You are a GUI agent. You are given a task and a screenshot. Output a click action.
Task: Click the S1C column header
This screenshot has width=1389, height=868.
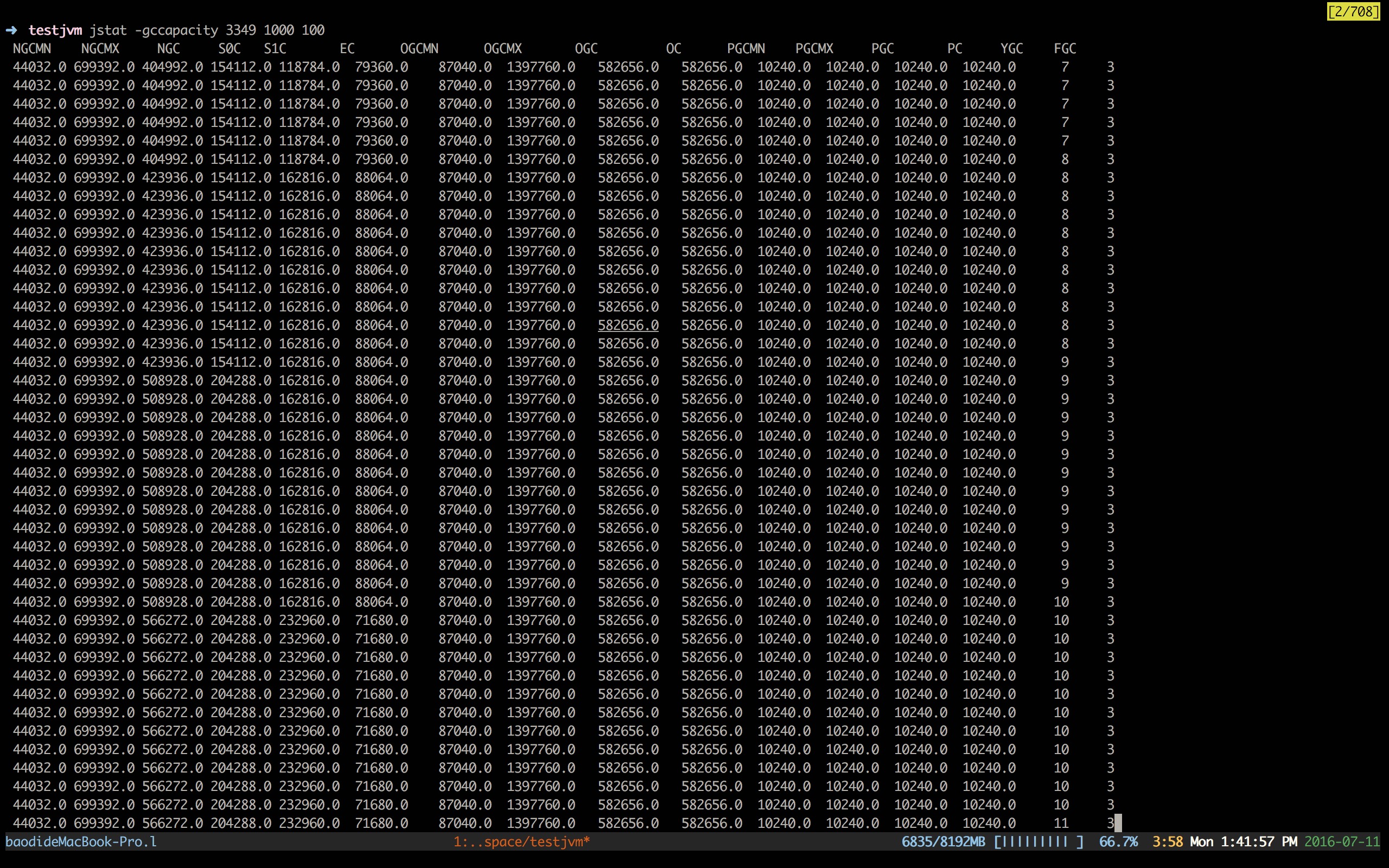[275, 49]
